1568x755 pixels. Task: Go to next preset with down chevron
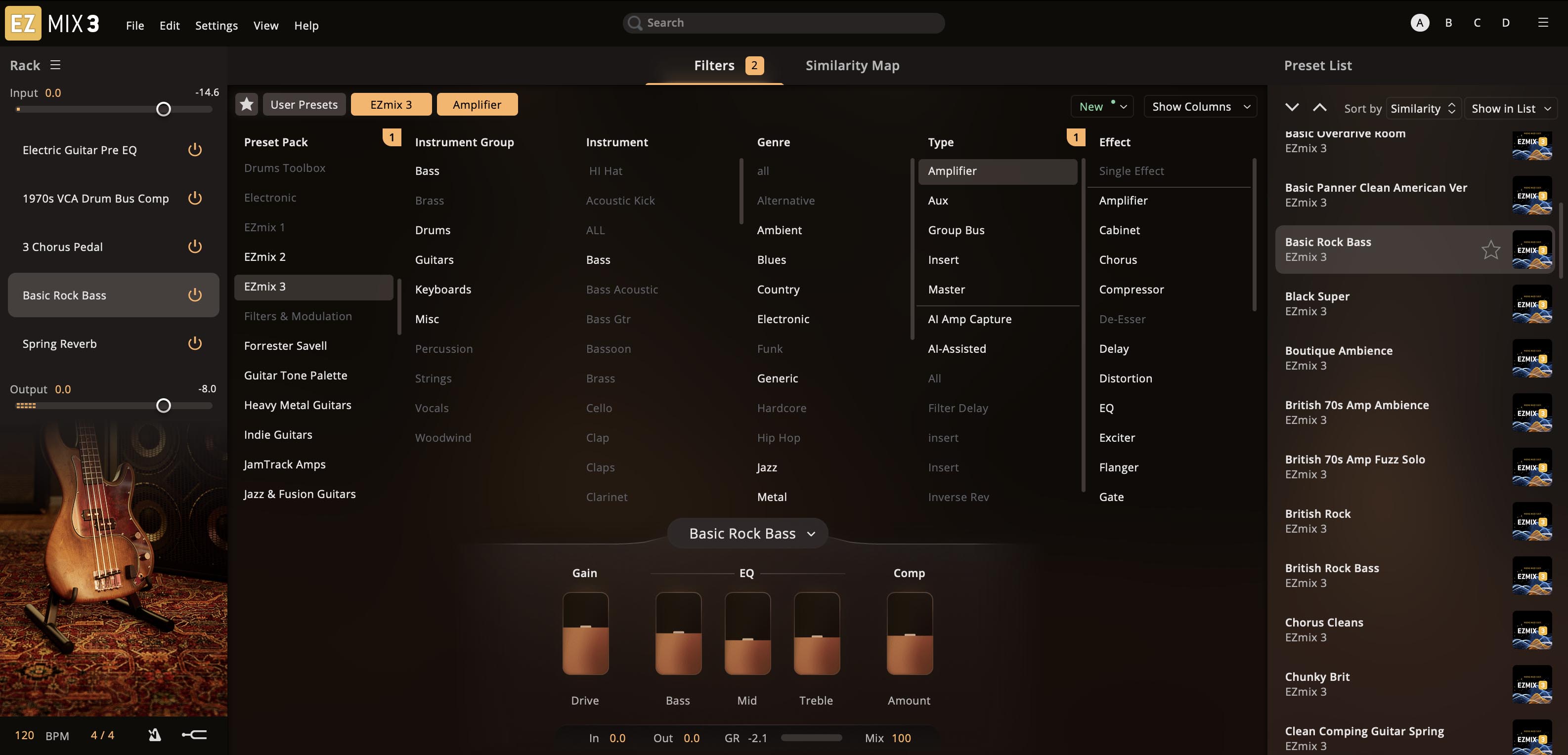(x=1292, y=108)
